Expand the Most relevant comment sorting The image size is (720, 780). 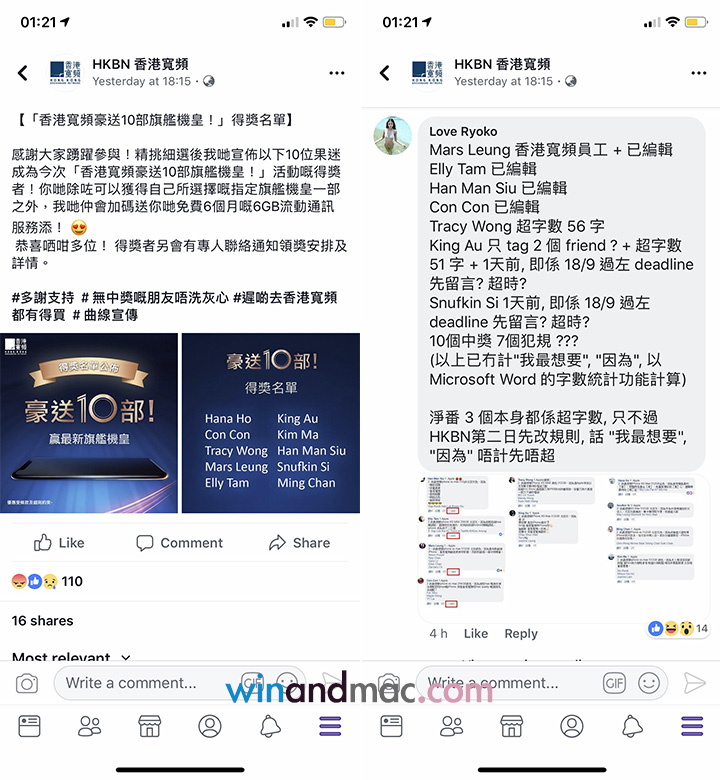(71, 656)
